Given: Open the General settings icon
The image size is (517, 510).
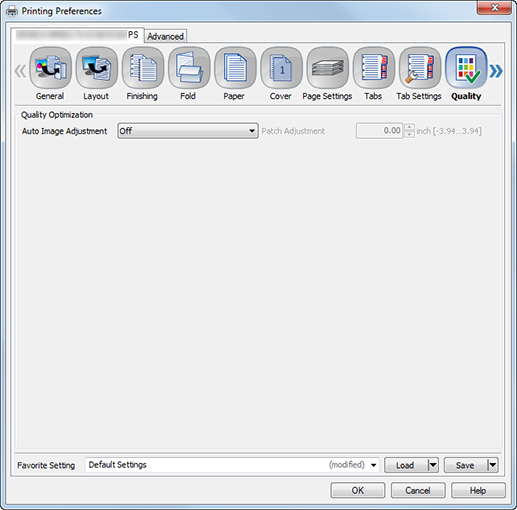Looking at the screenshot, I should [x=50, y=68].
